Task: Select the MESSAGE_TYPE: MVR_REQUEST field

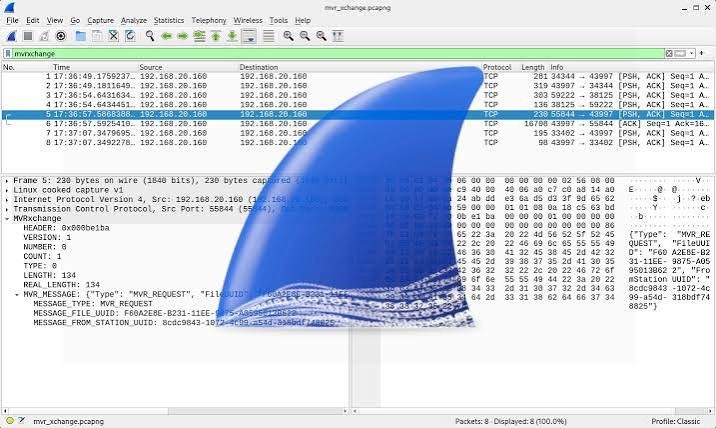Action: [93, 304]
